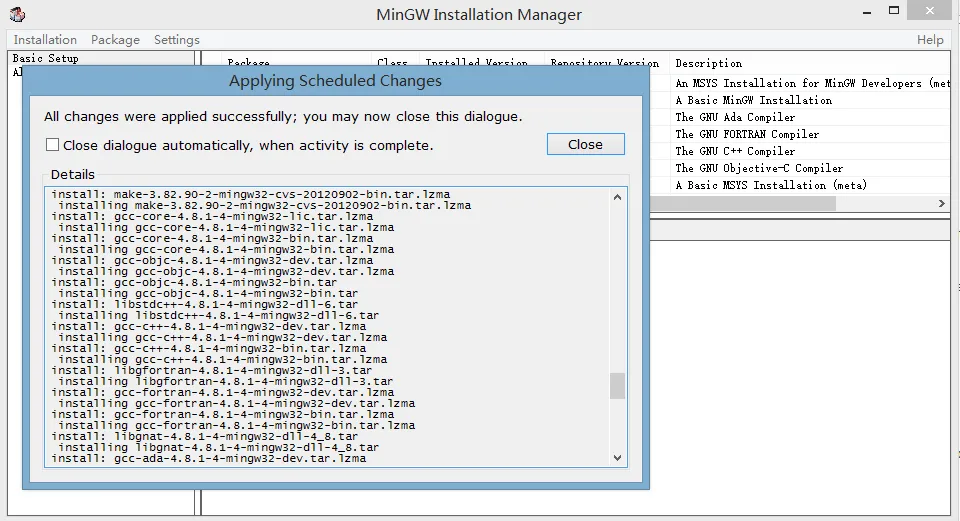Click log line 'installing gcc-core-4.8.1-4-mingw32-bin.tar.lzma'
960x521 pixels.
226,249
